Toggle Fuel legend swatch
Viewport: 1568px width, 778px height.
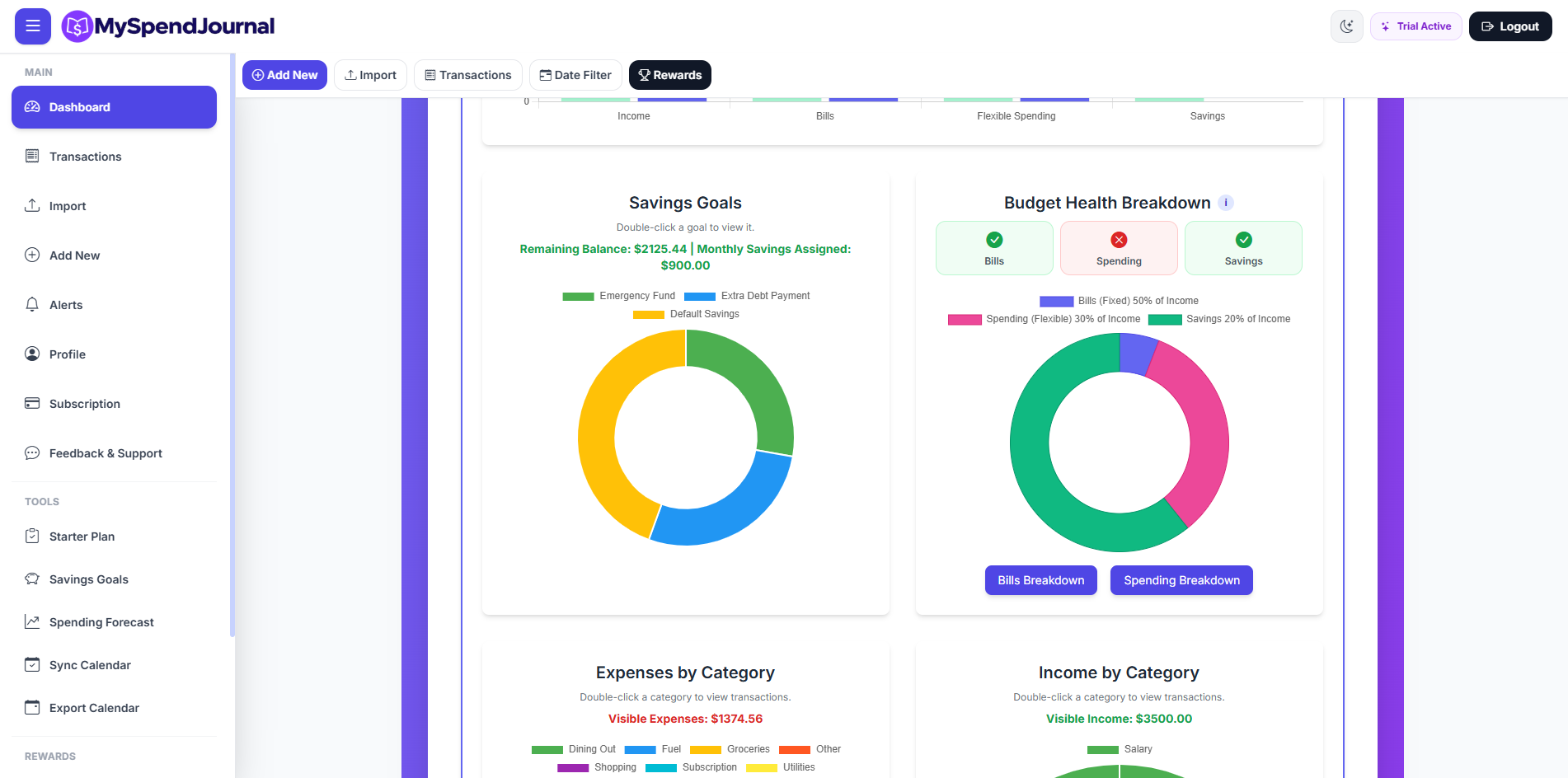[x=640, y=750]
